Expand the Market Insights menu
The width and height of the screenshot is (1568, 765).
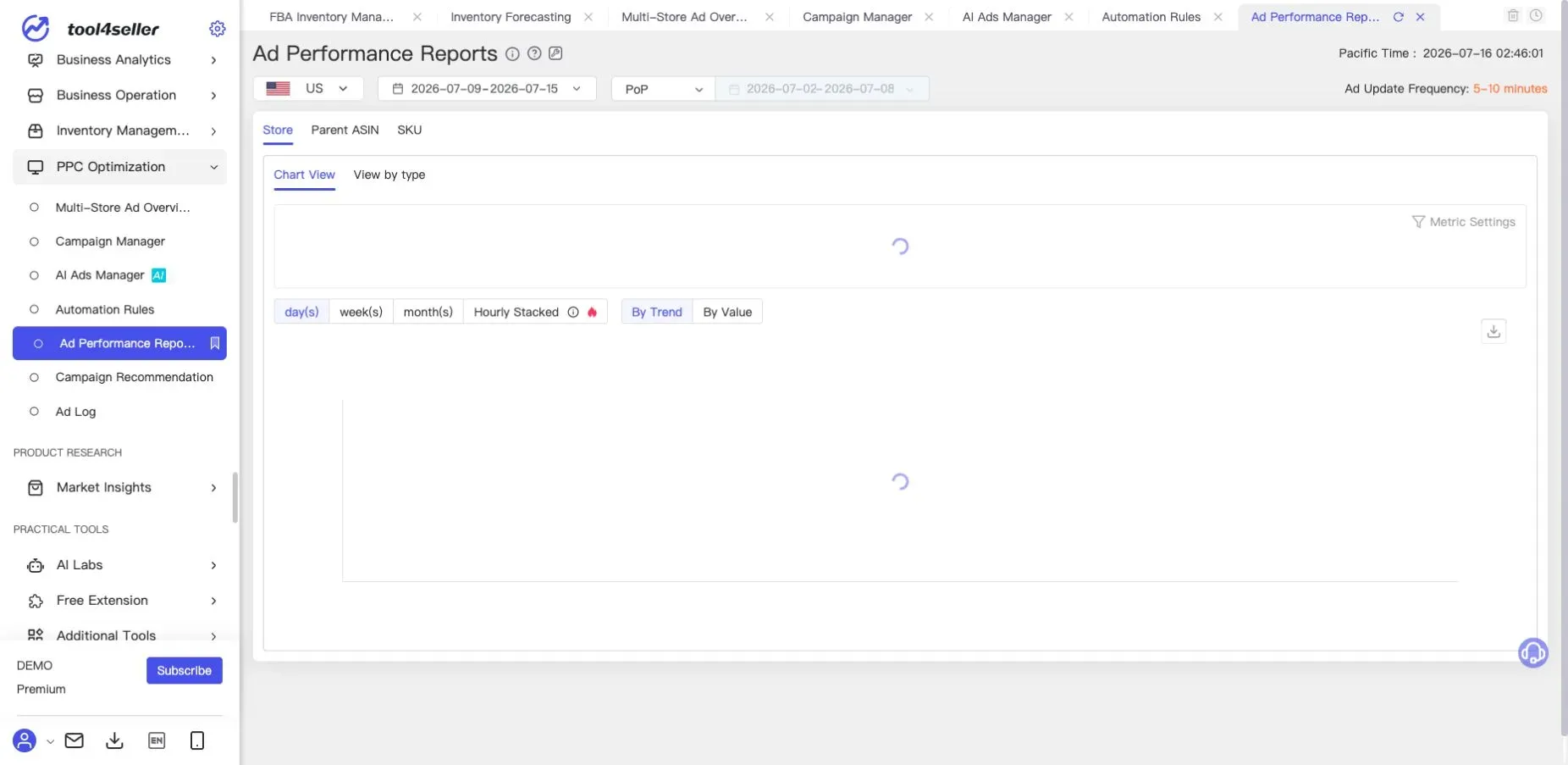point(119,487)
